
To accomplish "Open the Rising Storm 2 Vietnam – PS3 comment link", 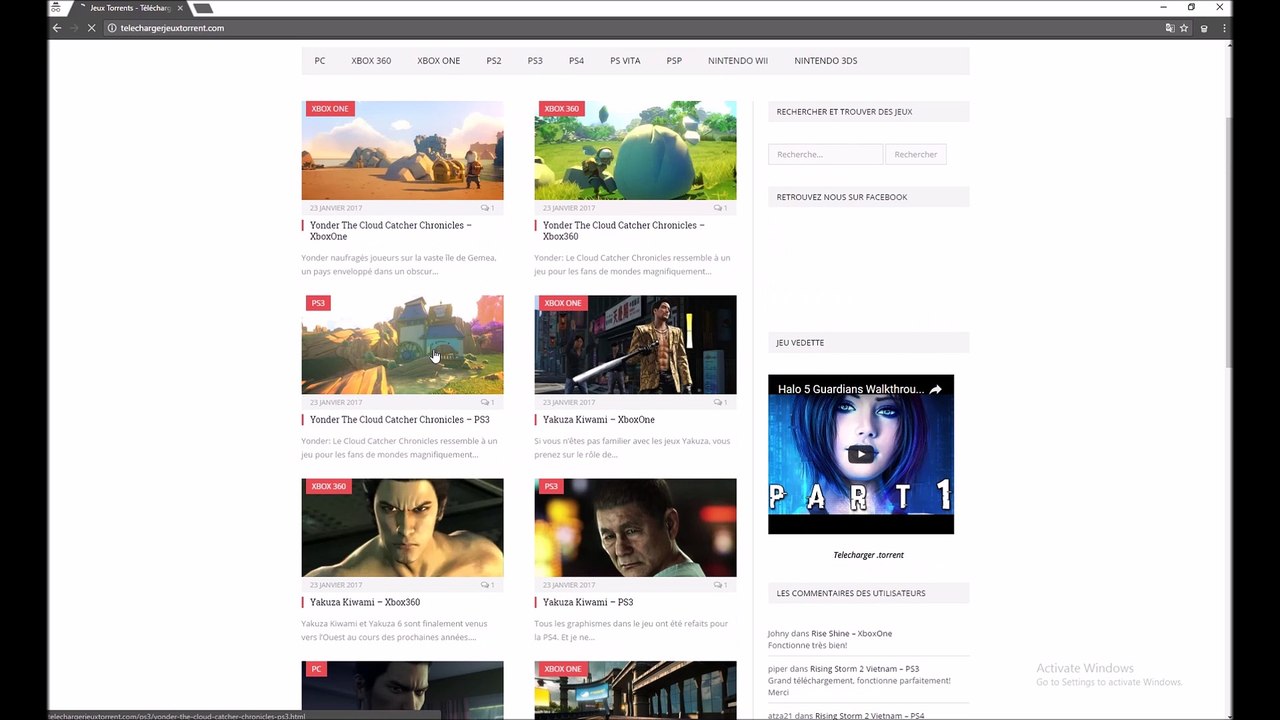I will click(x=865, y=669).
